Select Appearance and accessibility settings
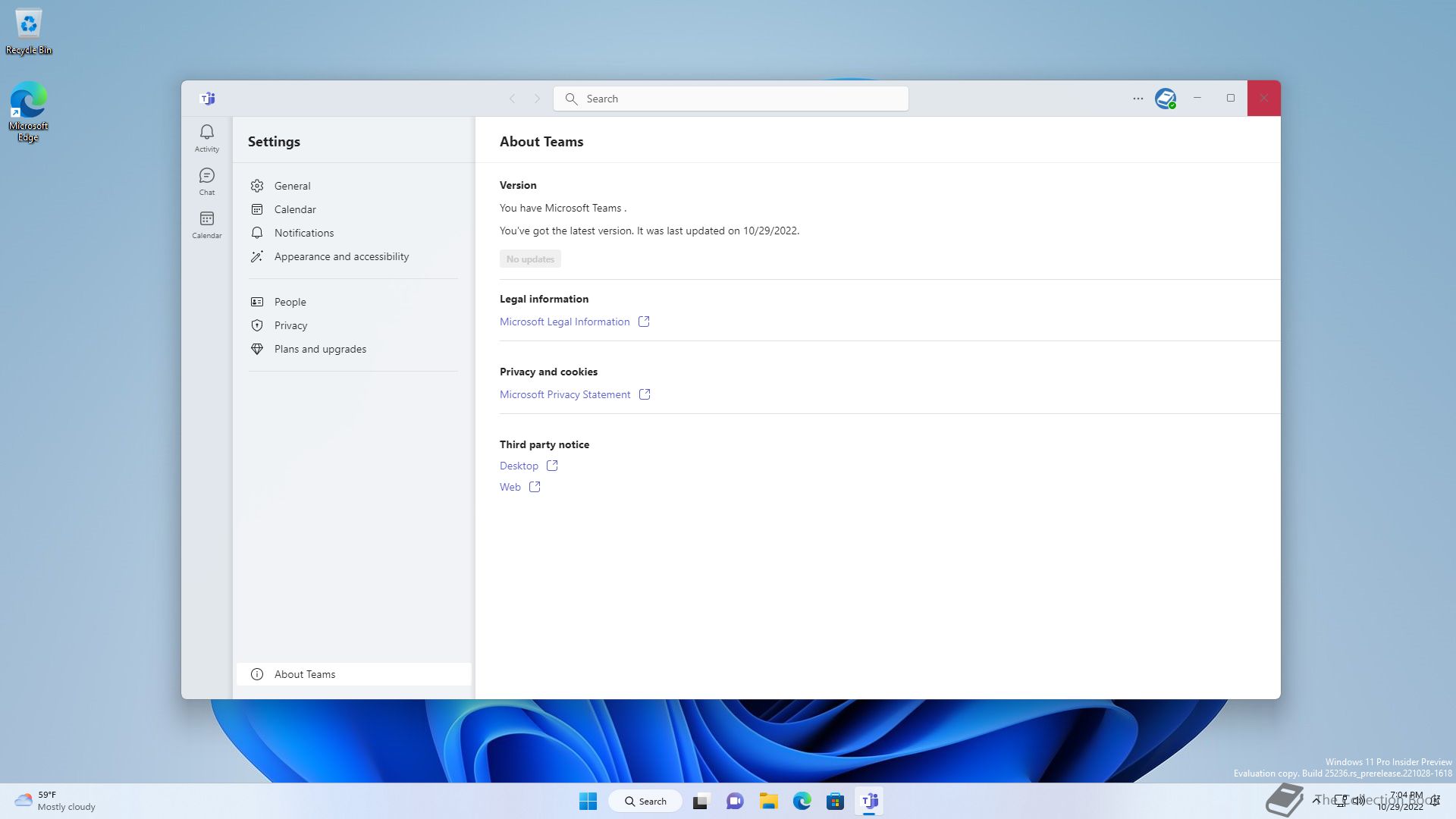Screen dimensions: 1456x819 [354, 256]
